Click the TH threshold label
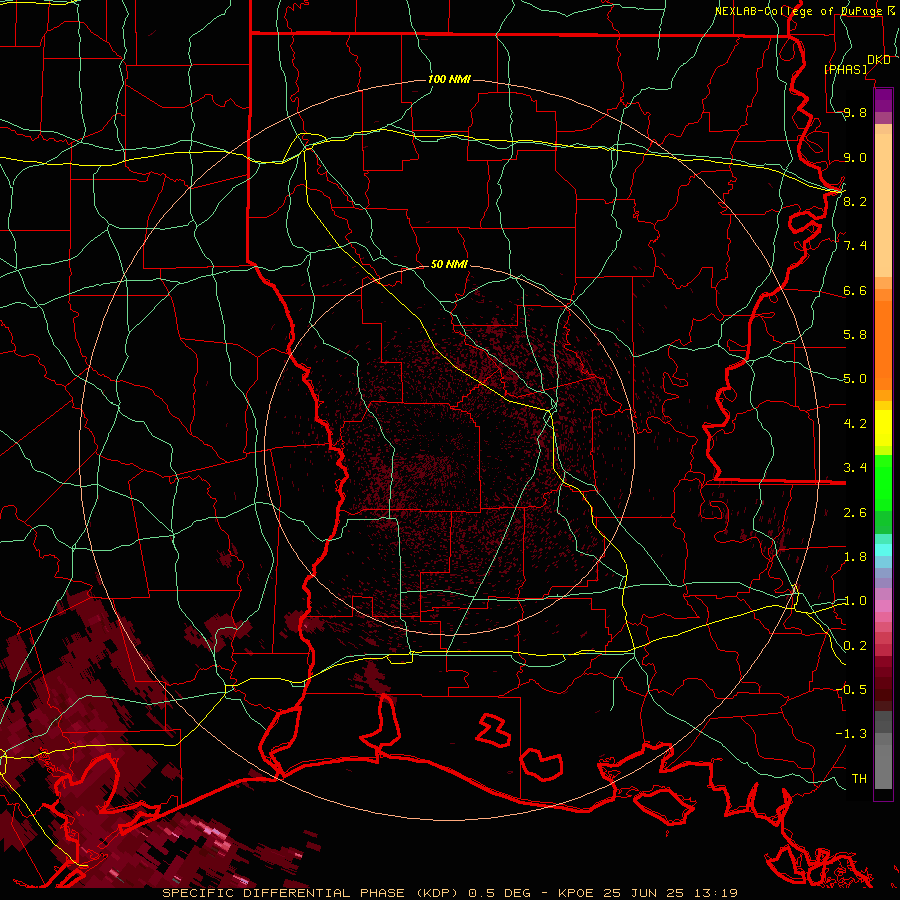This screenshot has width=900, height=900. pos(859,779)
